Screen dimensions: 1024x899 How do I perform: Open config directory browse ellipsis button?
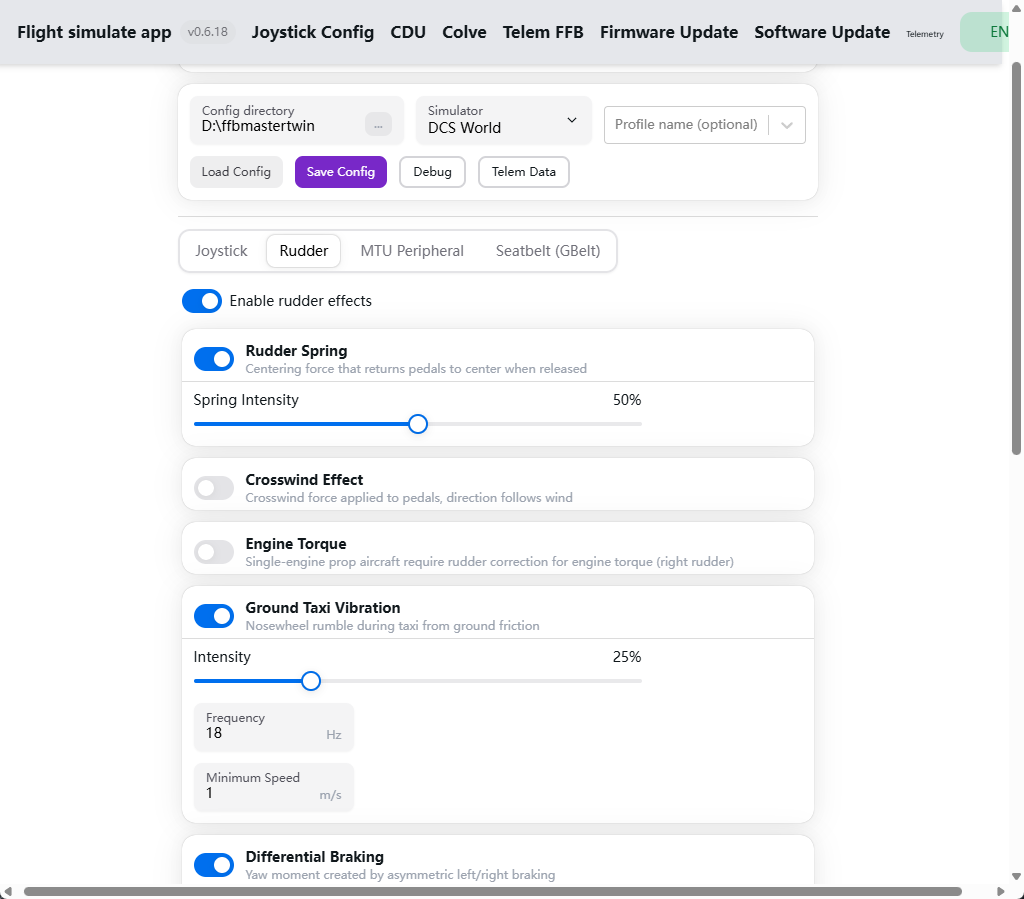[x=378, y=124]
